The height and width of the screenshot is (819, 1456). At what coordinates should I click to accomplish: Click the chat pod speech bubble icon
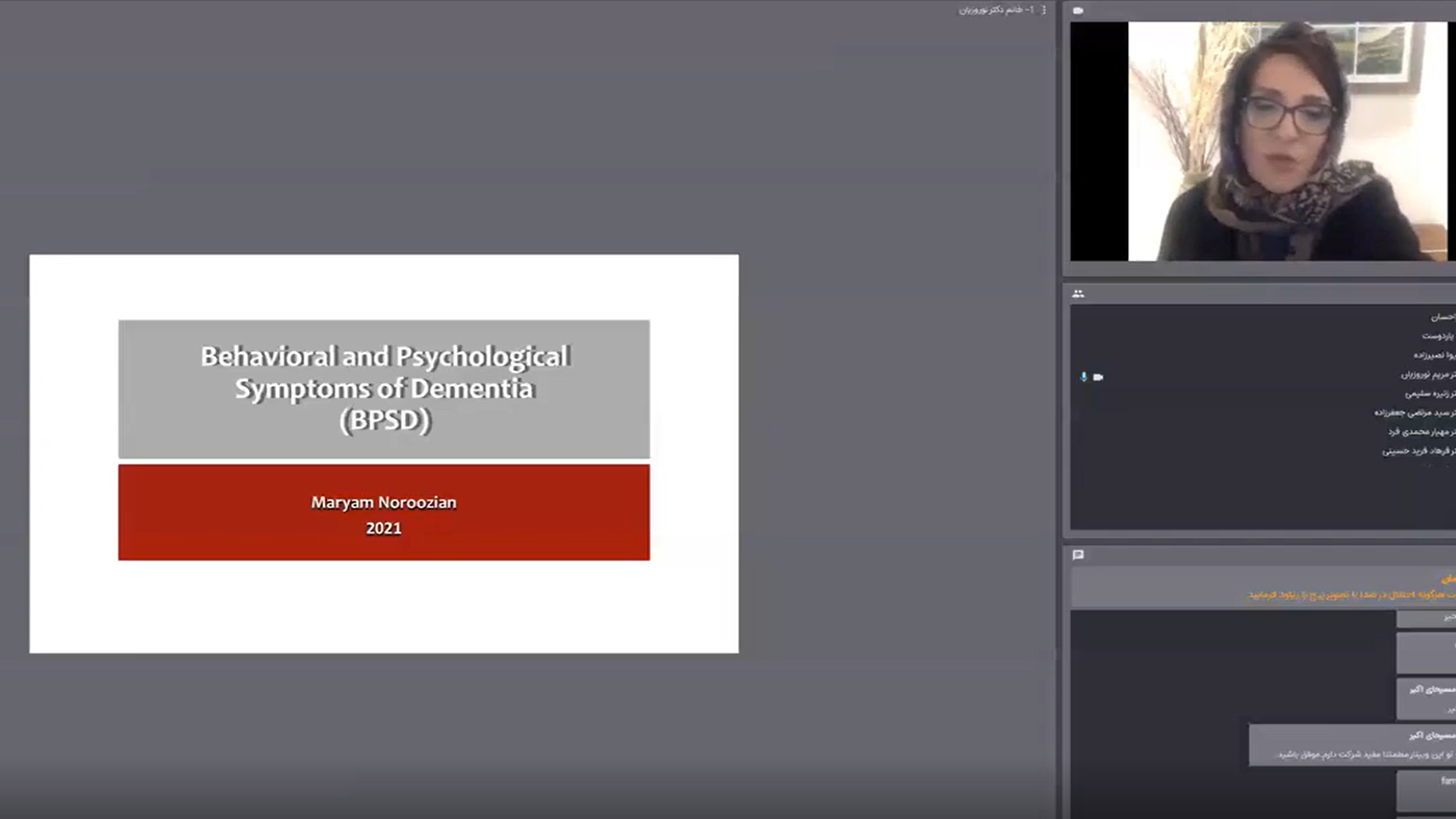(1078, 555)
